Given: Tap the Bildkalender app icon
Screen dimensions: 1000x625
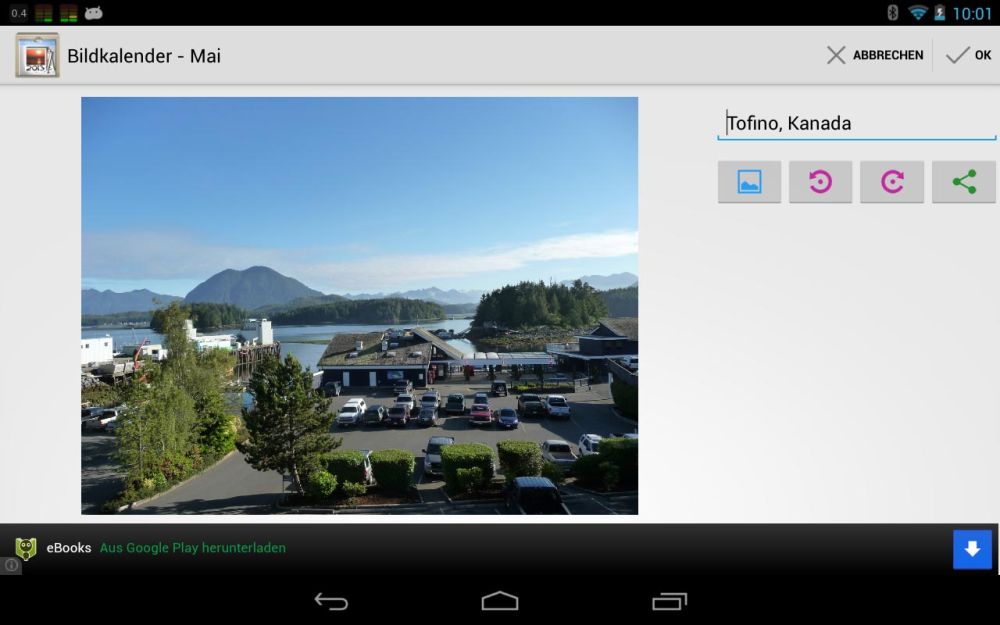Looking at the screenshot, I should click(x=37, y=55).
